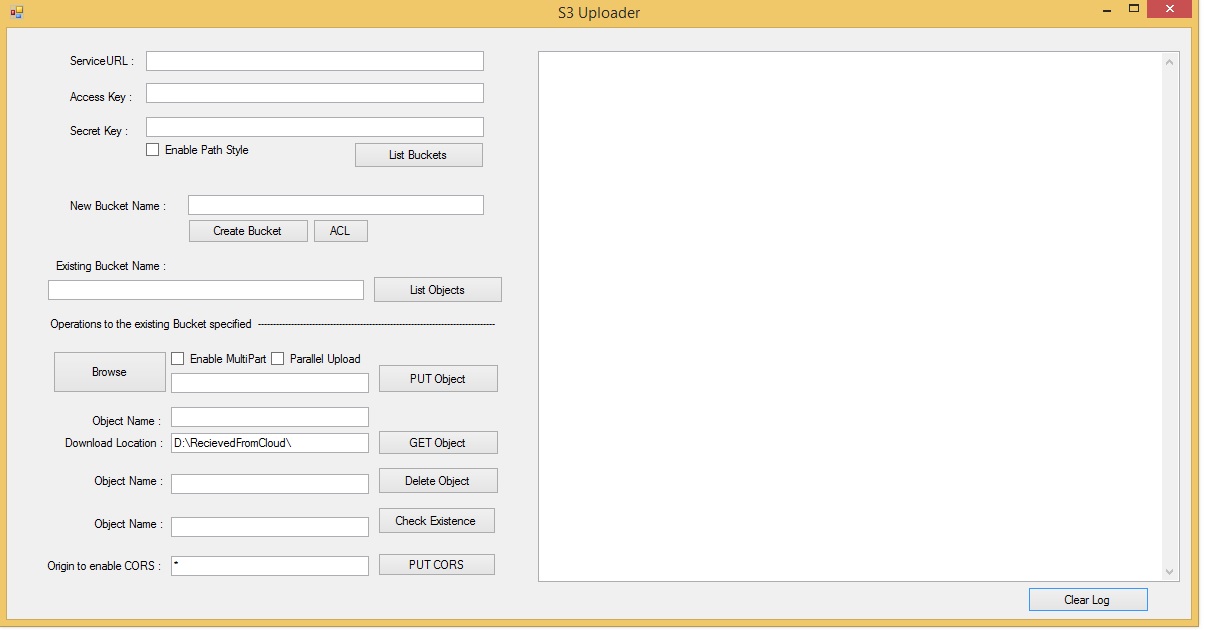Click the Clear Log button
Viewport: 1205px width, 630px height.
point(1087,600)
